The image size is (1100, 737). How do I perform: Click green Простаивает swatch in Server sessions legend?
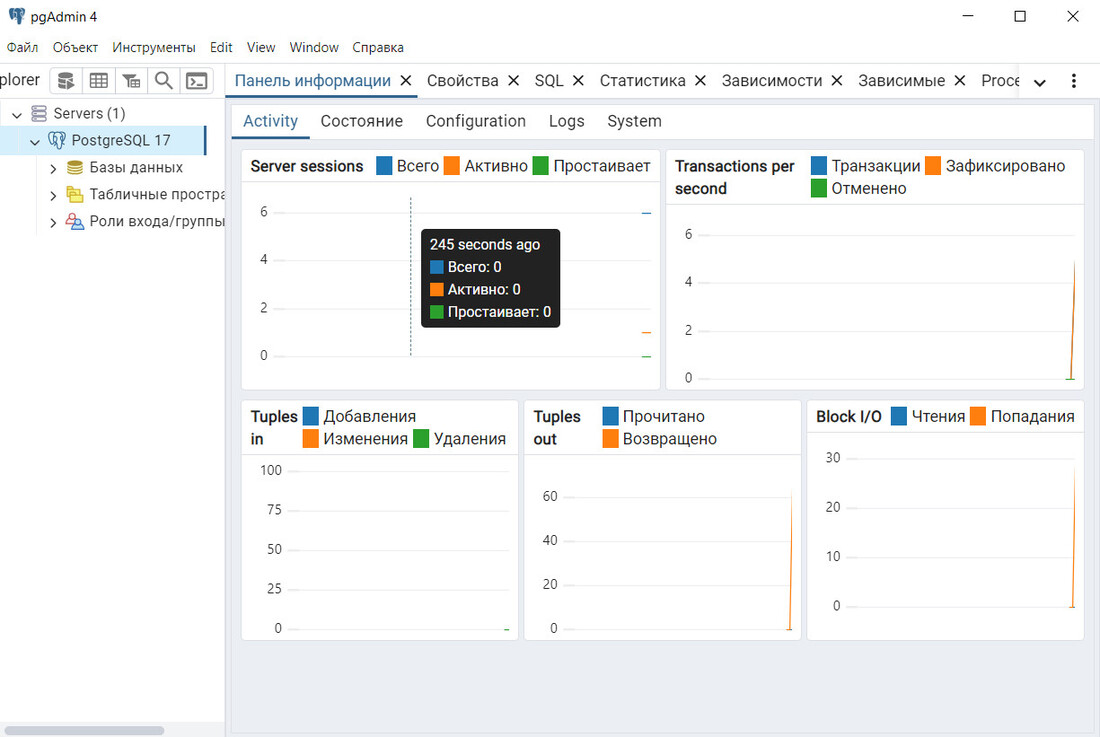pos(540,165)
